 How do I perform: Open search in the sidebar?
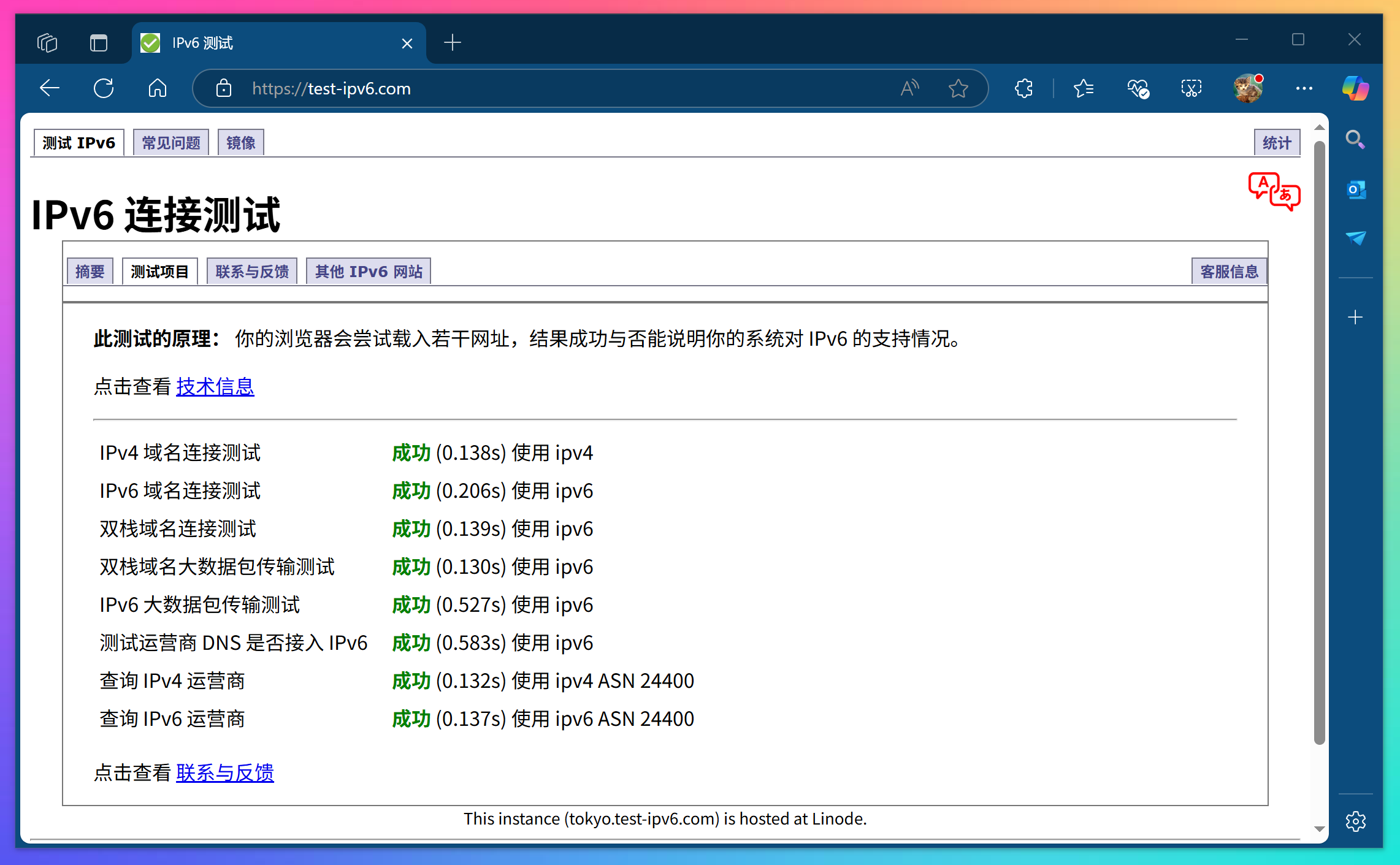coord(1355,140)
